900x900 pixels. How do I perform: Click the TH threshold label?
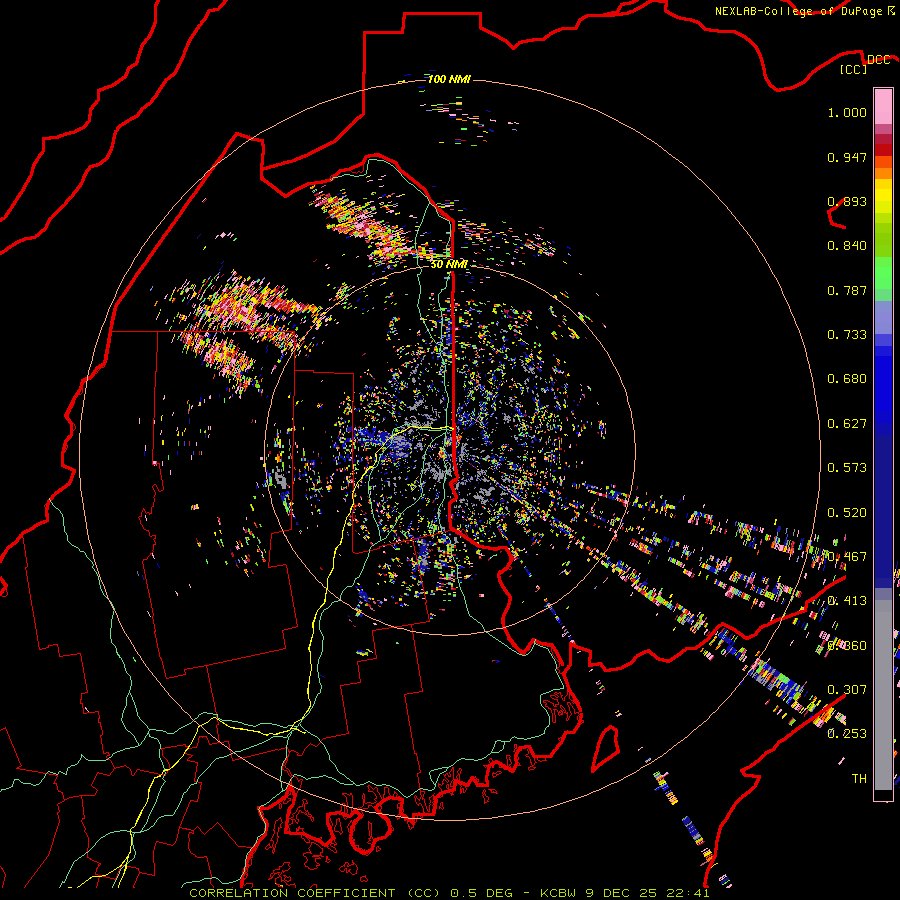click(x=859, y=778)
